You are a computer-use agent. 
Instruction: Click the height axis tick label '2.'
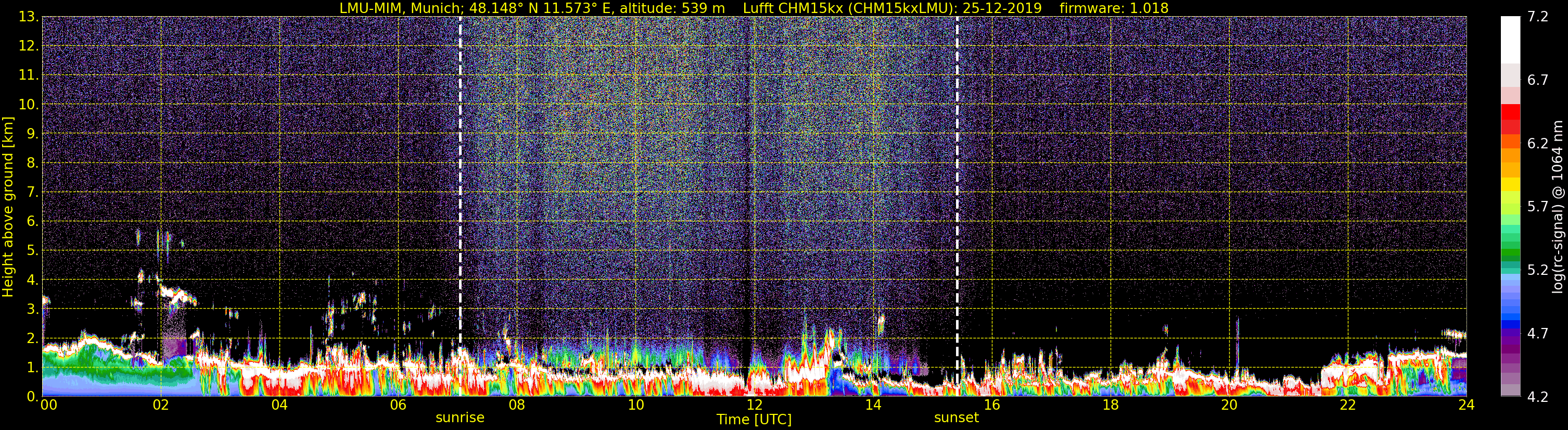(x=32, y=339)
